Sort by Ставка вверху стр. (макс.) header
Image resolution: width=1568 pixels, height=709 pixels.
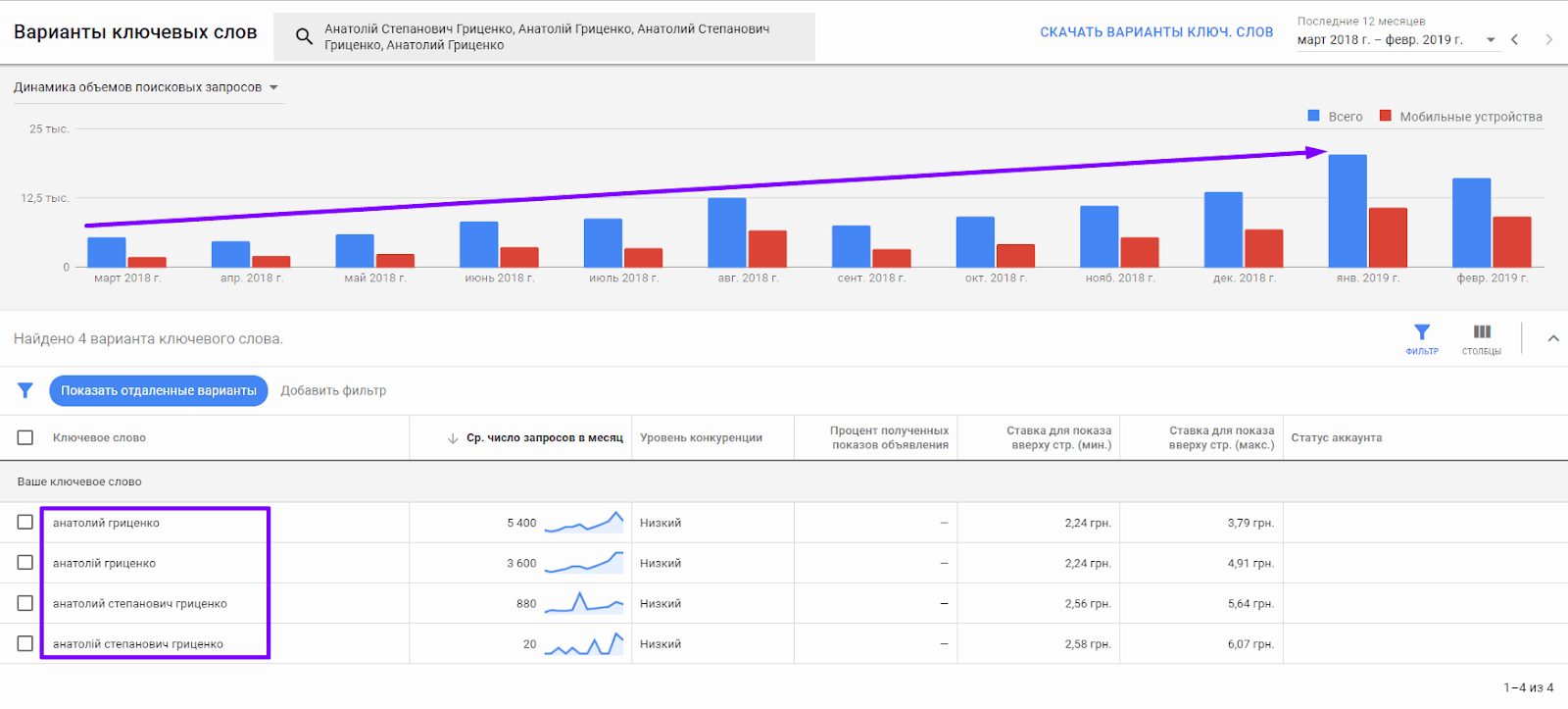(x=1221, y=437)
